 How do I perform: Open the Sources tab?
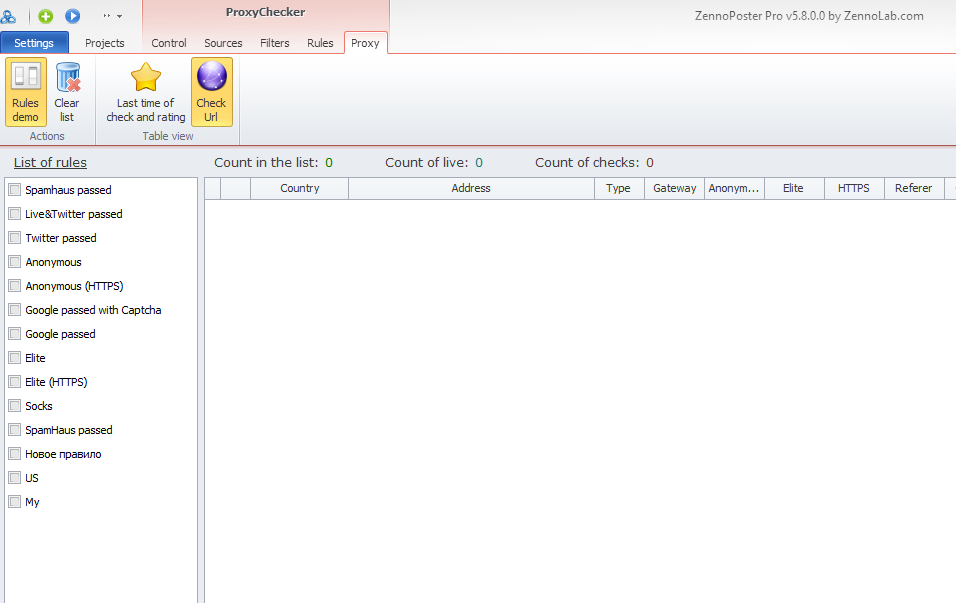click(223, 43)
